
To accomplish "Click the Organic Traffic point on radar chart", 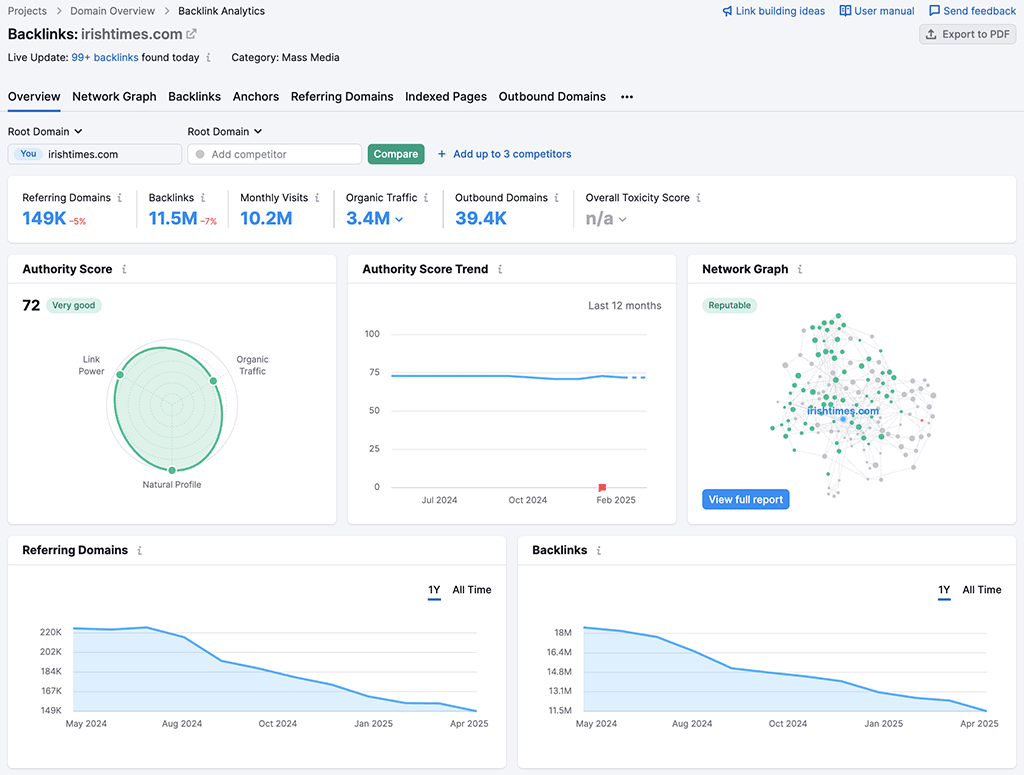I will coord(213,381).
